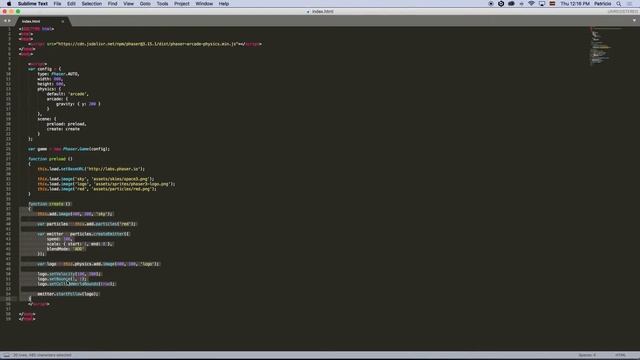Open the Edit menu
Screen dimensions: 640x360
pos(71,4)
